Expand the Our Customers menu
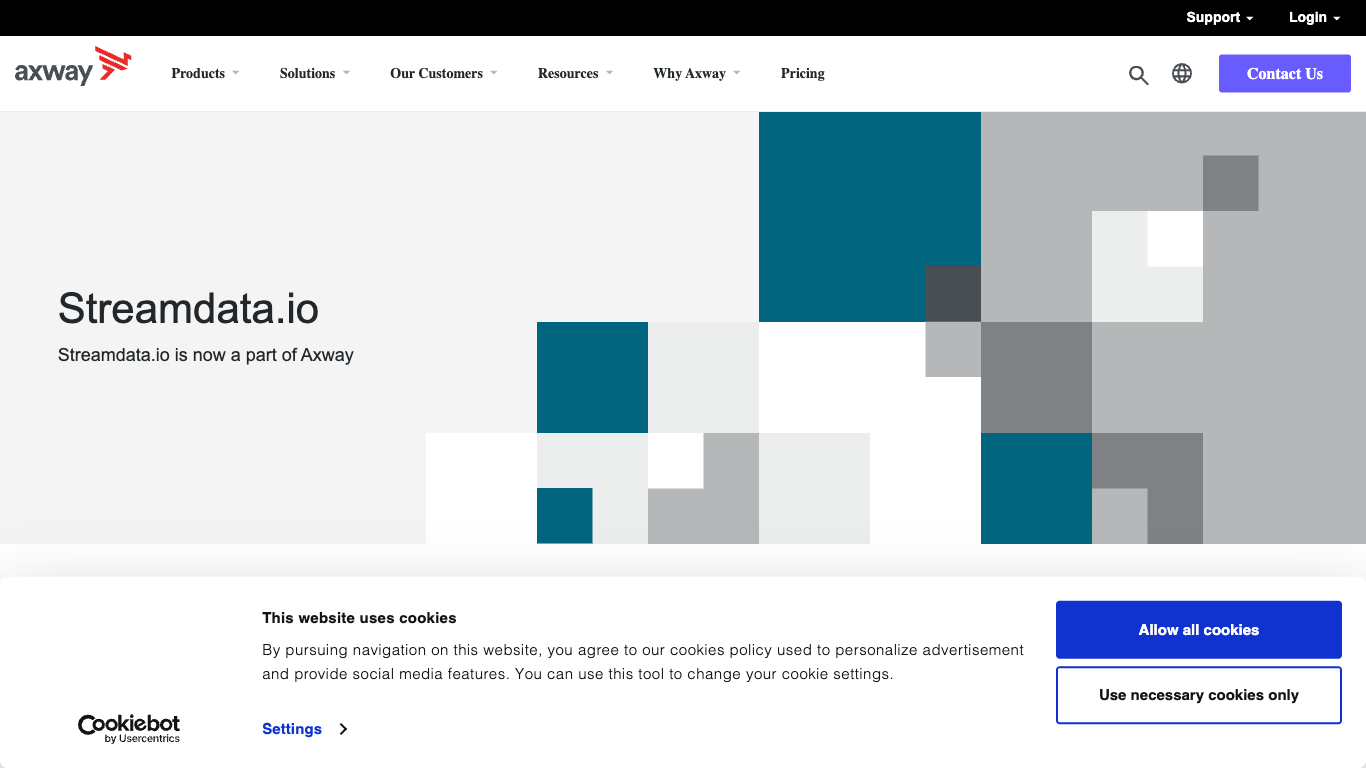The height and width of the screenshot is (768, 1366). 444,73
